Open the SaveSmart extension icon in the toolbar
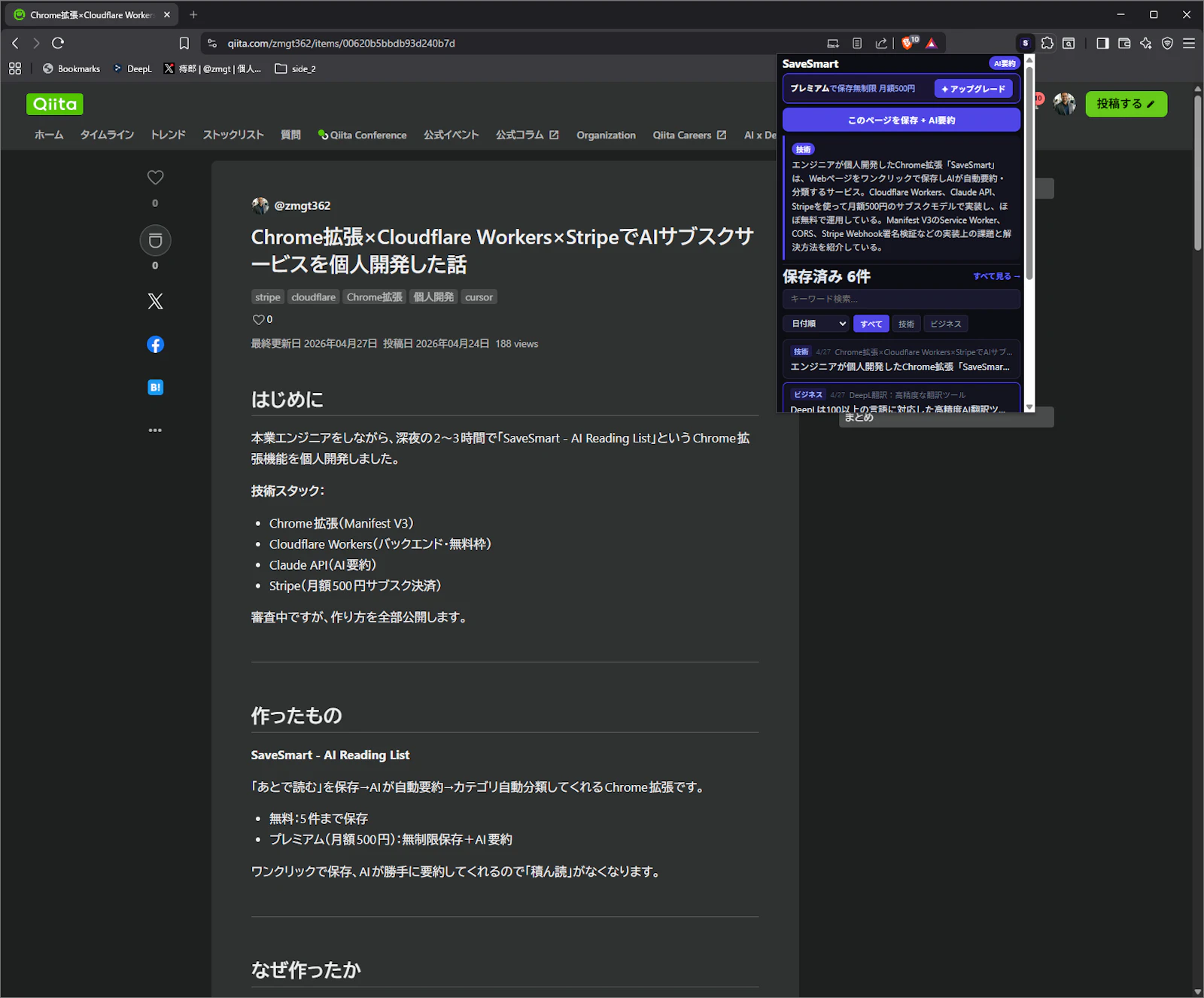1204x998 pixels. [x=1025, y=43]
